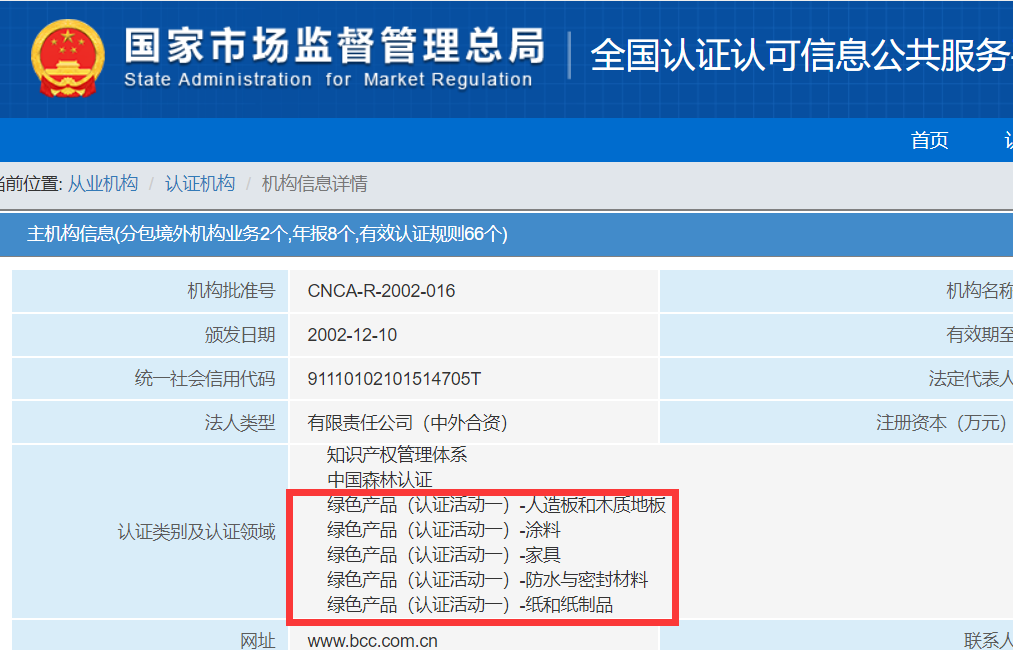Select credit code 91110102101514705T
1013x650 pixels.
coord(394,379)
